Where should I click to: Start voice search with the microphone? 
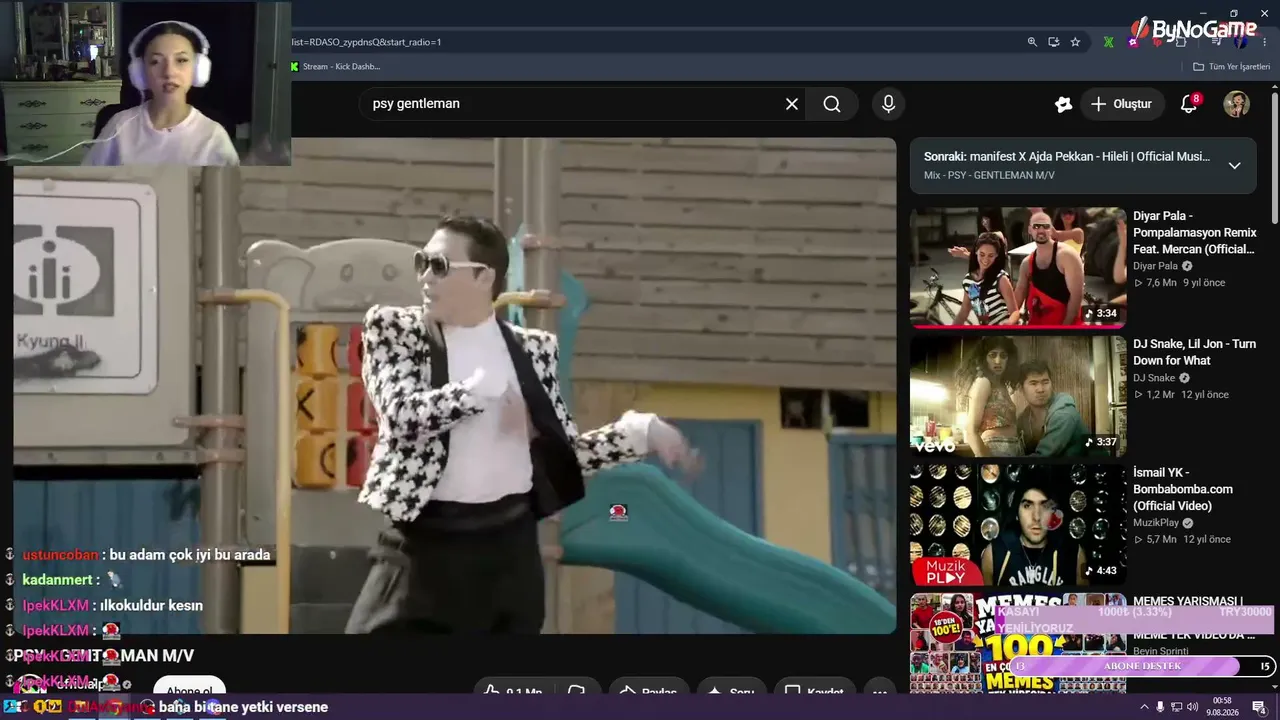(888, 104)
